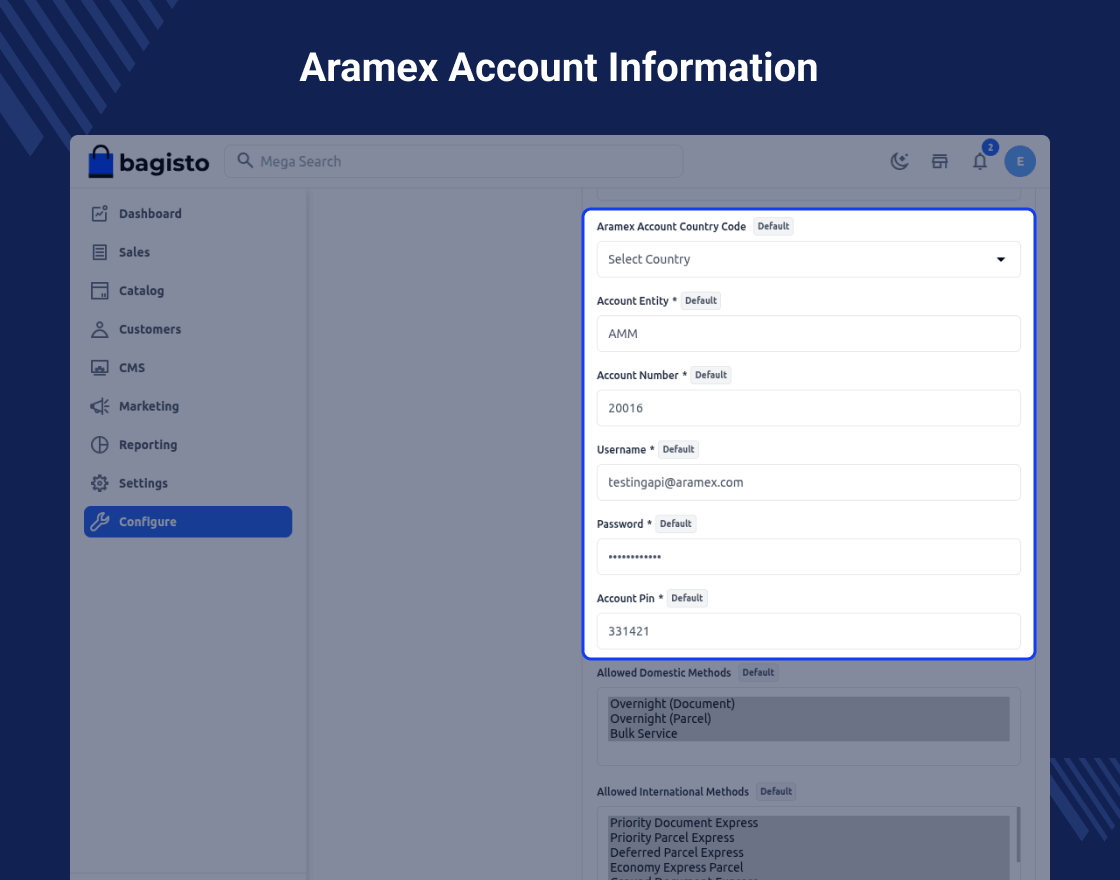This screenshot has height=880, width=1120.
Task: Click Default badge beside Account Number
Action: click(711, 375)
